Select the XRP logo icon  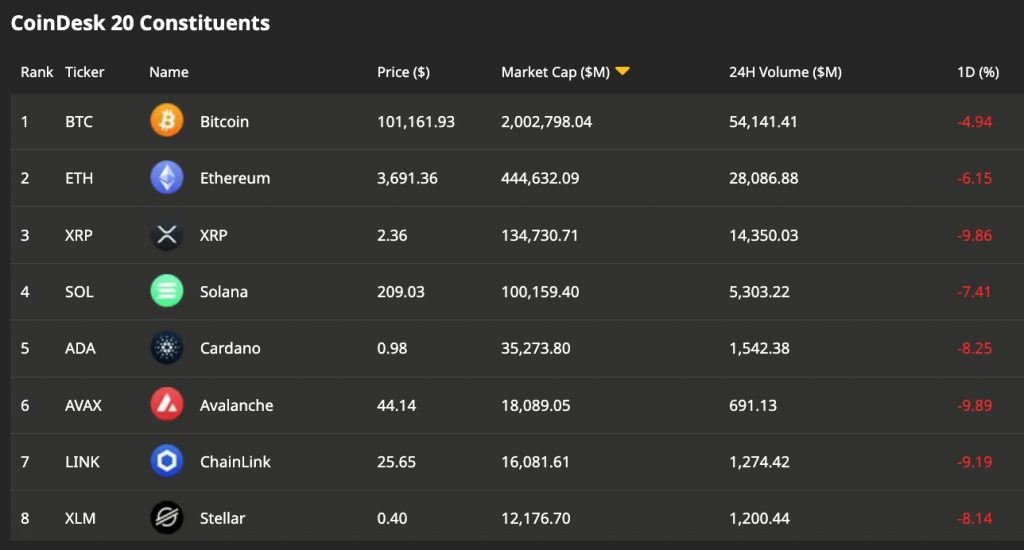[167, 235]
